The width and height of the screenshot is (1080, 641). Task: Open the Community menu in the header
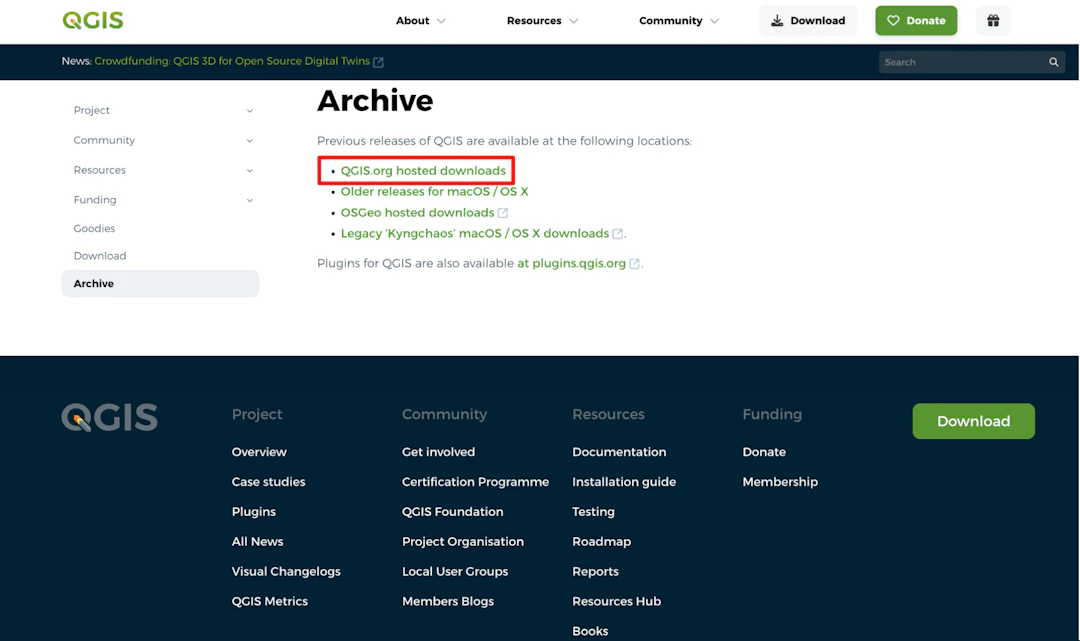(x=670, y=21)
